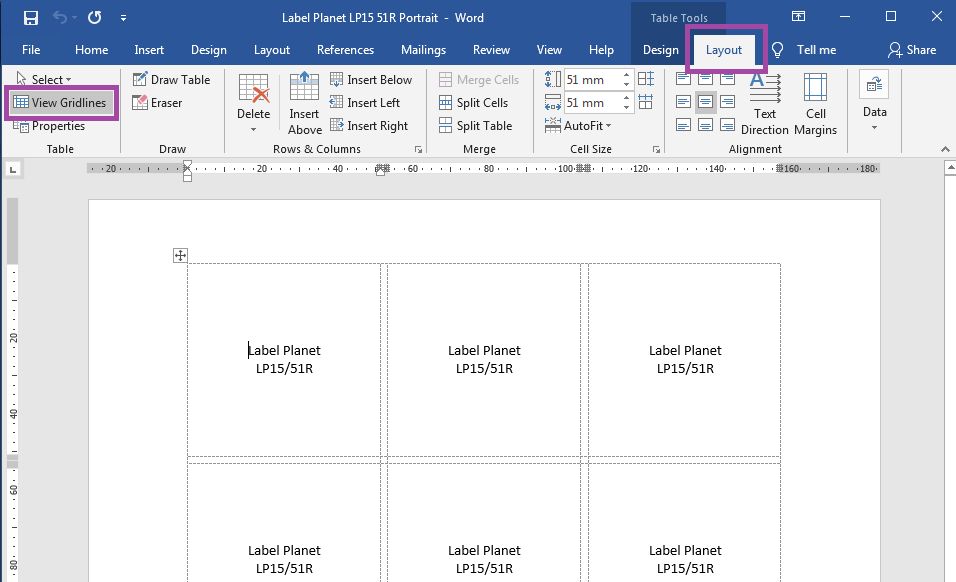Undo the last action
This screenshot has width=956, height=582.
60,18
